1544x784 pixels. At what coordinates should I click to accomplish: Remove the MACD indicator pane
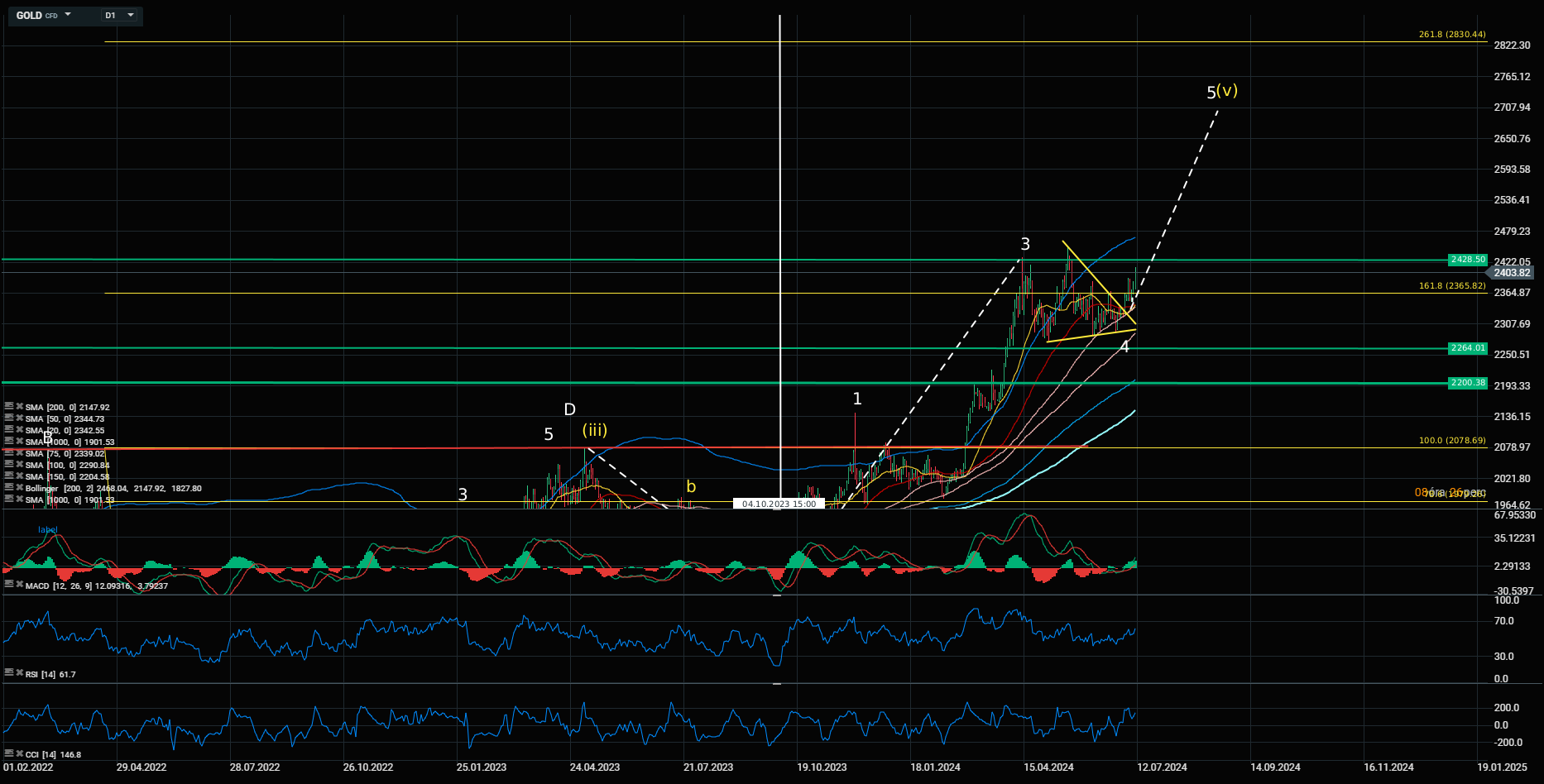click(x=18, y=585)
